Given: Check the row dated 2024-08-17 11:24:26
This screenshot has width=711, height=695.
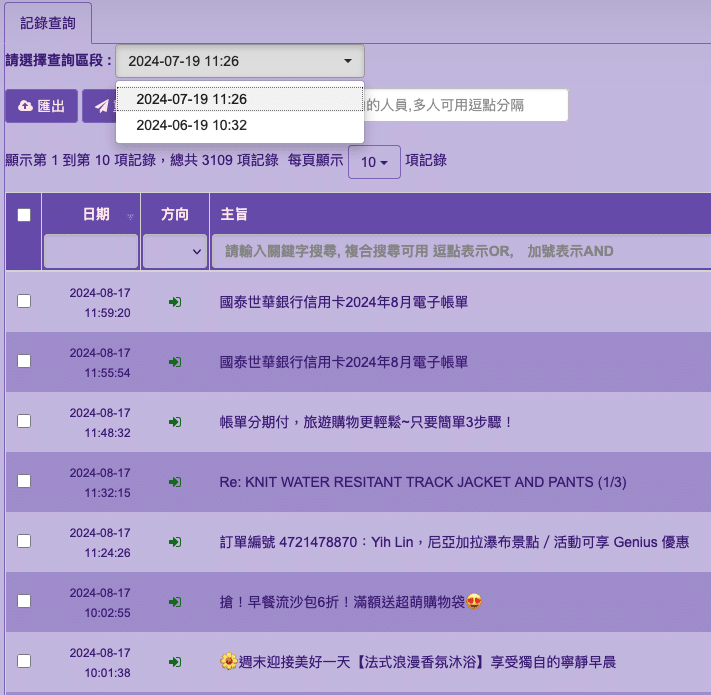Looking at the screenshot, I should [x=24, y=541].
